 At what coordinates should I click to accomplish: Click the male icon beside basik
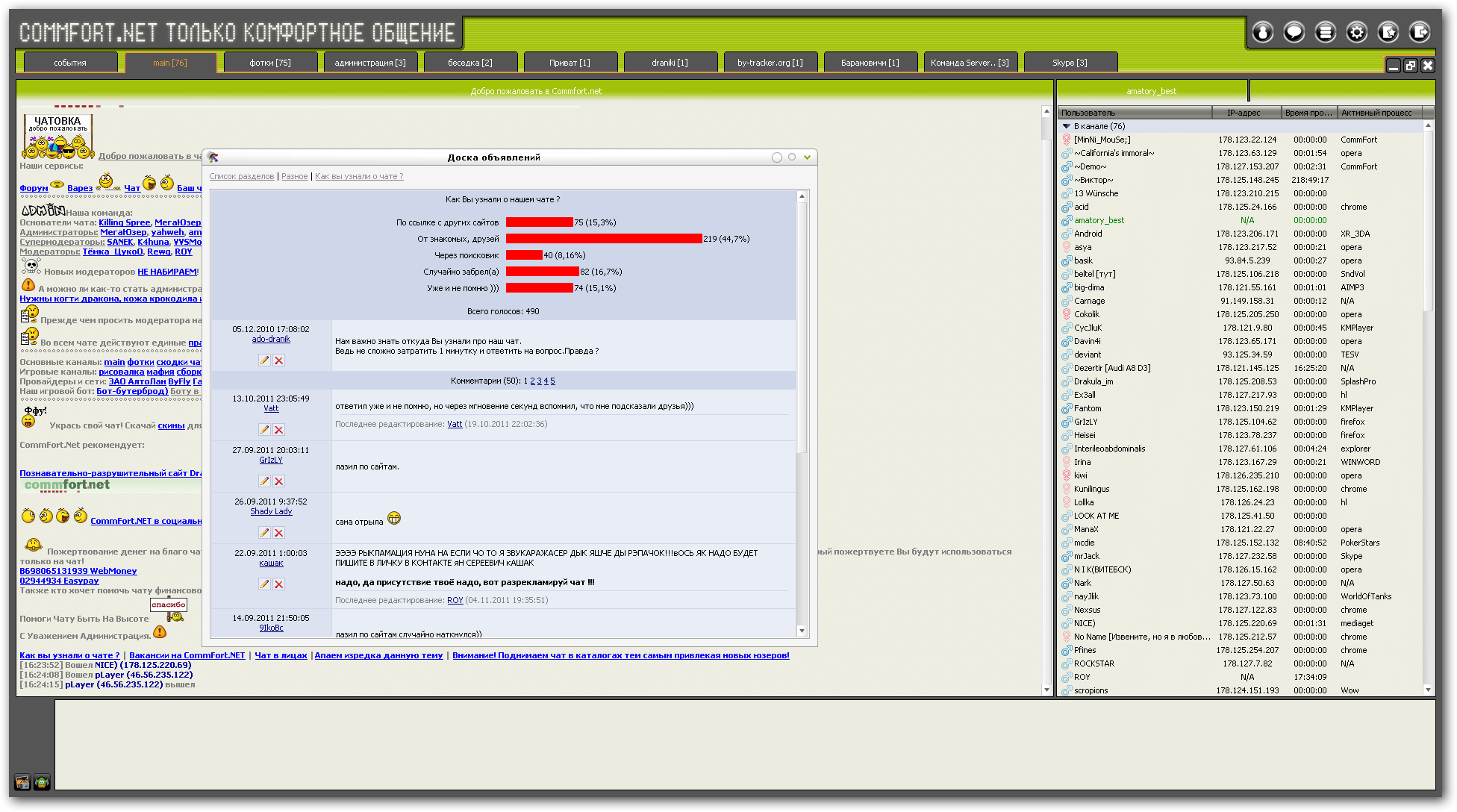[1067, 260]
